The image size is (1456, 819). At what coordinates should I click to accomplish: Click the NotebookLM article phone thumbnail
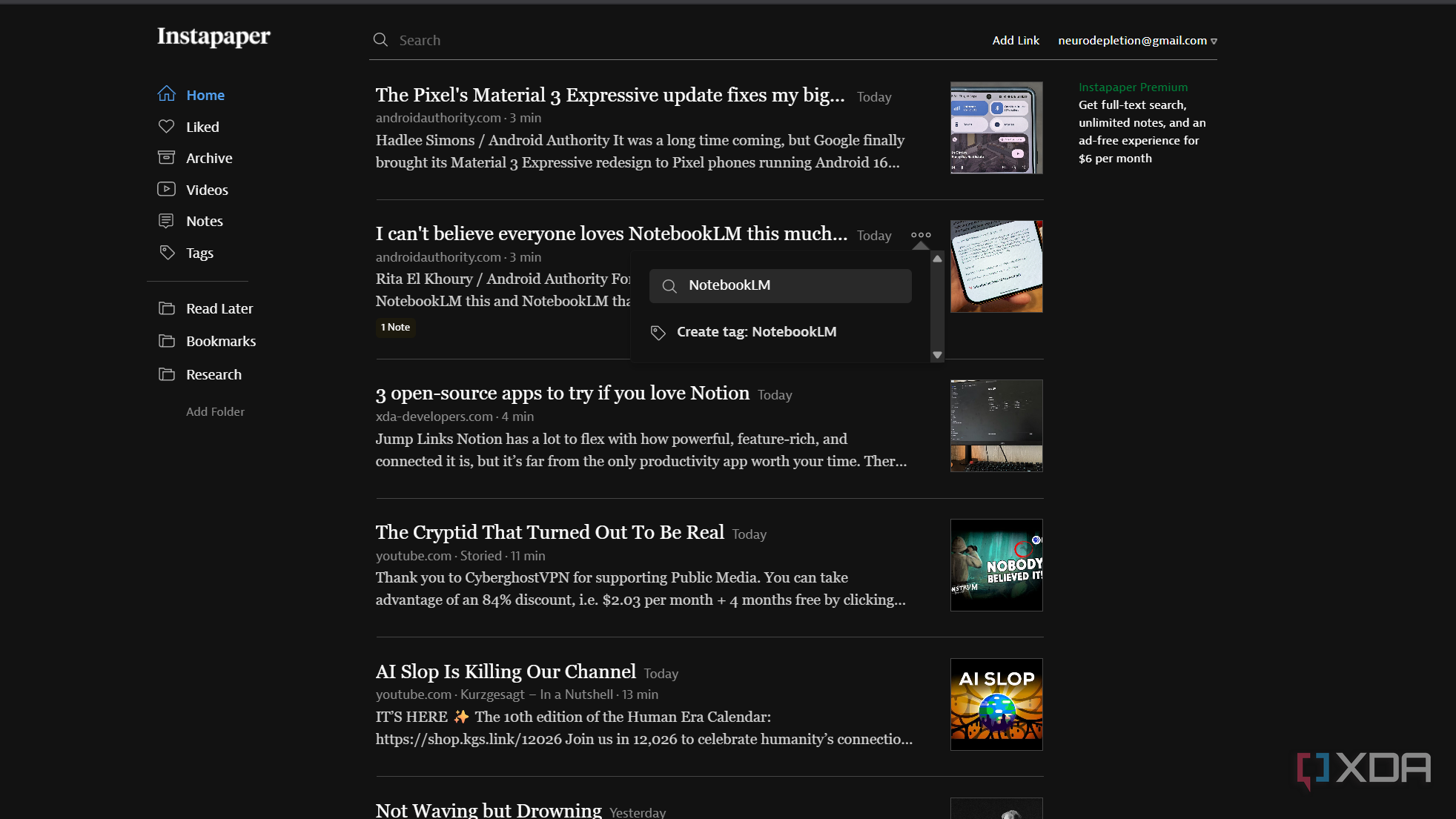tap(996, 266)
